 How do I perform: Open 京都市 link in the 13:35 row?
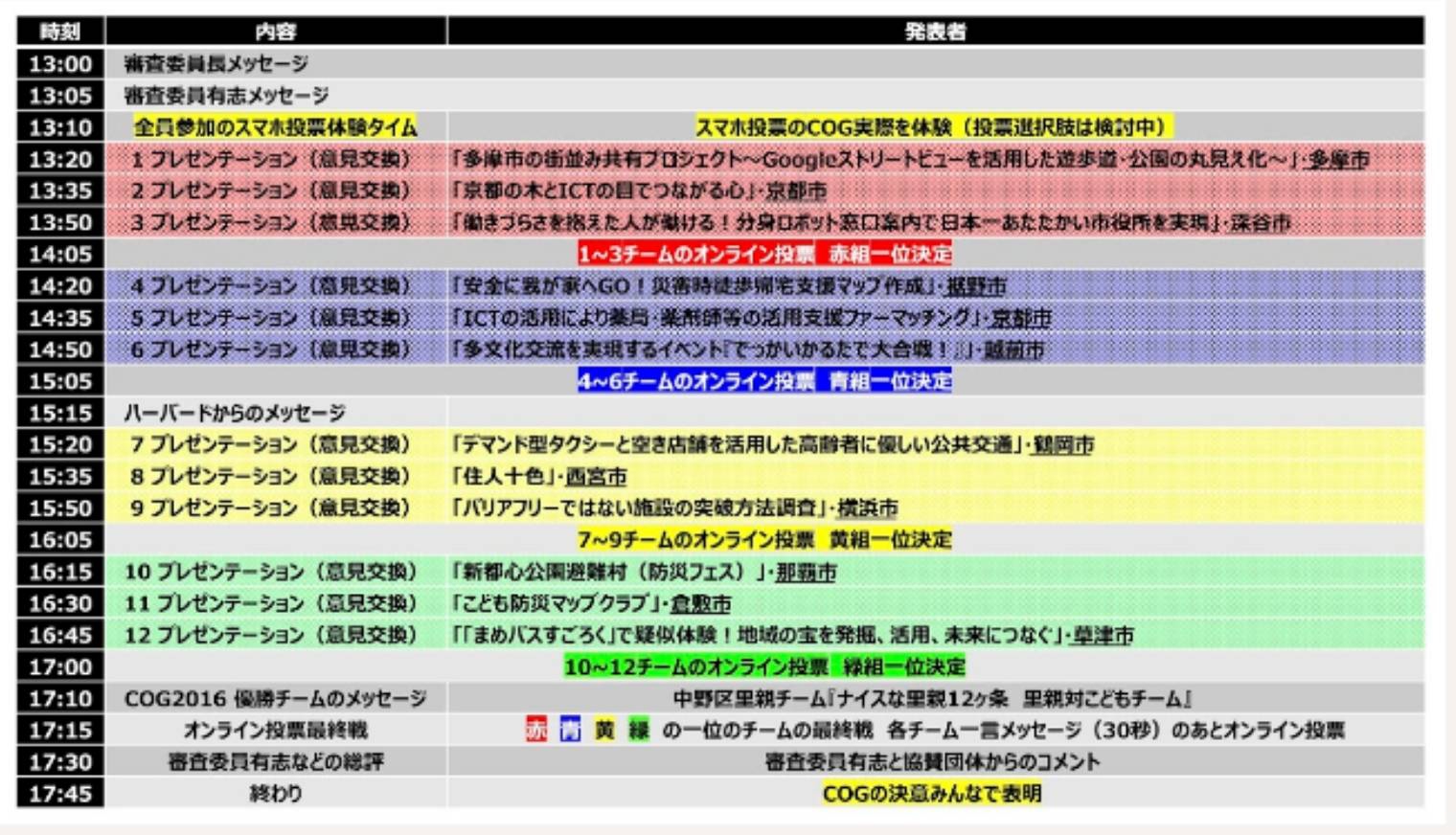pos(796,192)
